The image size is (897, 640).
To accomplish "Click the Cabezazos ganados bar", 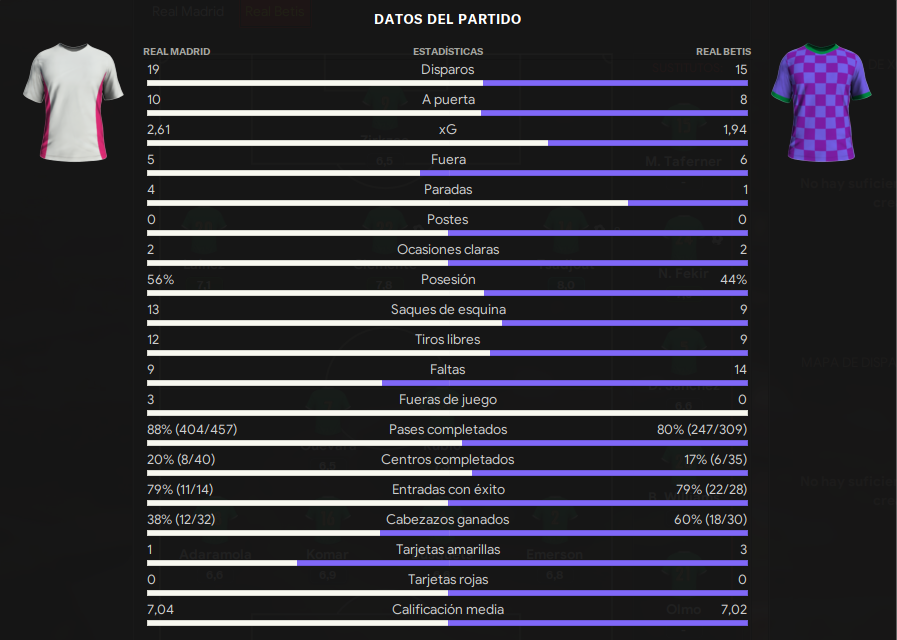I will [x=447, y=533].
